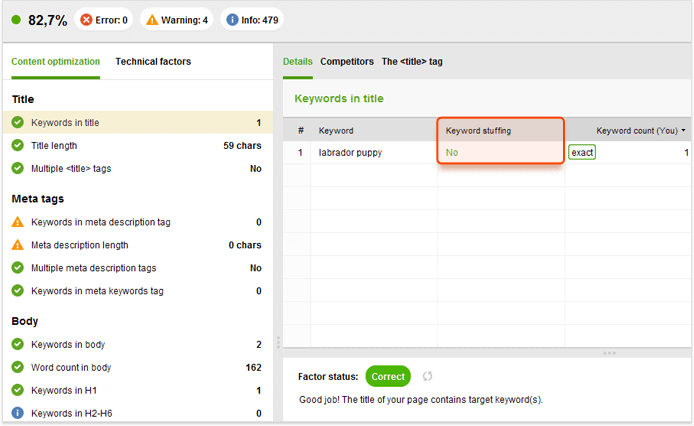Select Keywords in body factor
The height and width of the screenshot is (426, 694).
pos(138,345)
